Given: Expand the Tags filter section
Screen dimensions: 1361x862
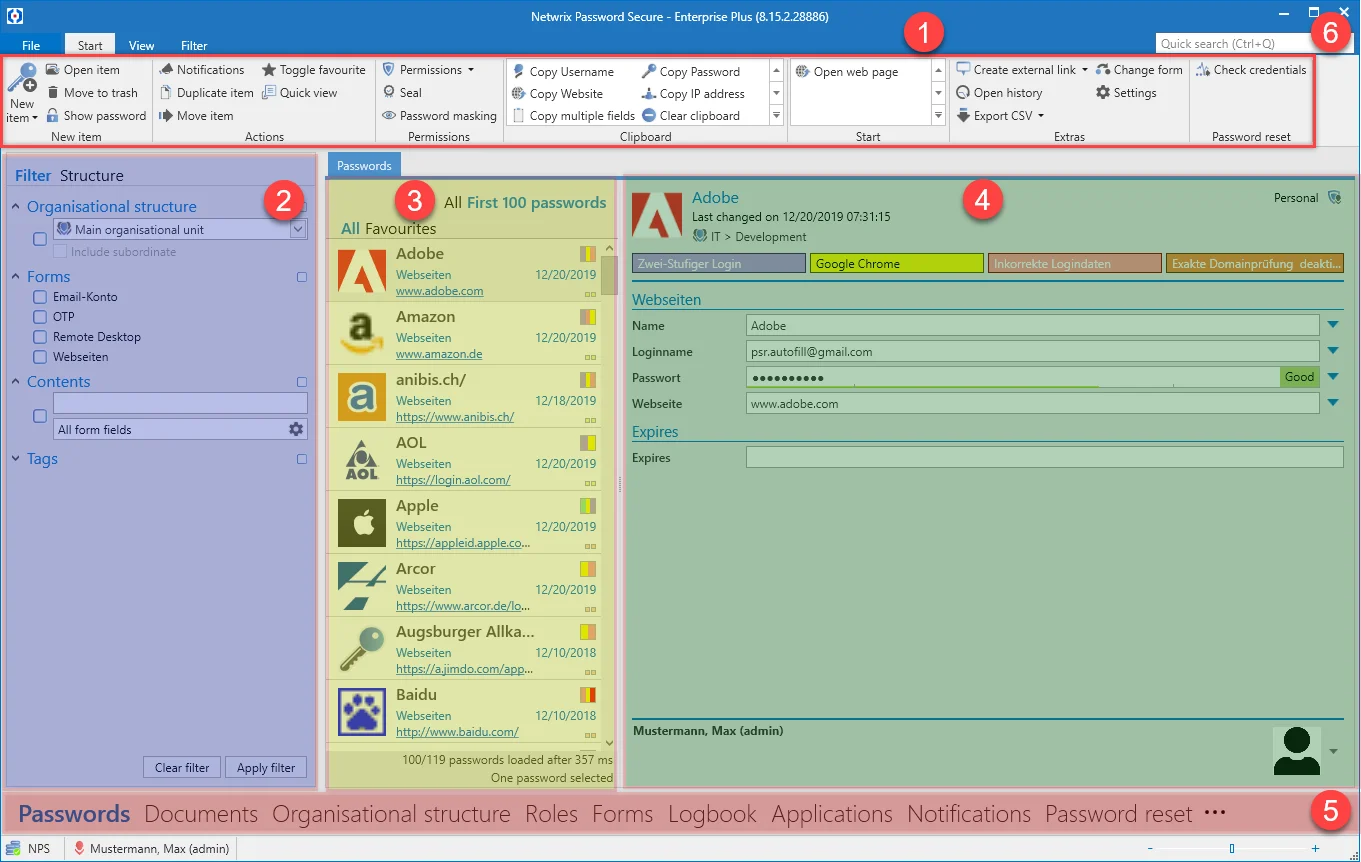Looking at the screenshot, I should coord(16,459).
